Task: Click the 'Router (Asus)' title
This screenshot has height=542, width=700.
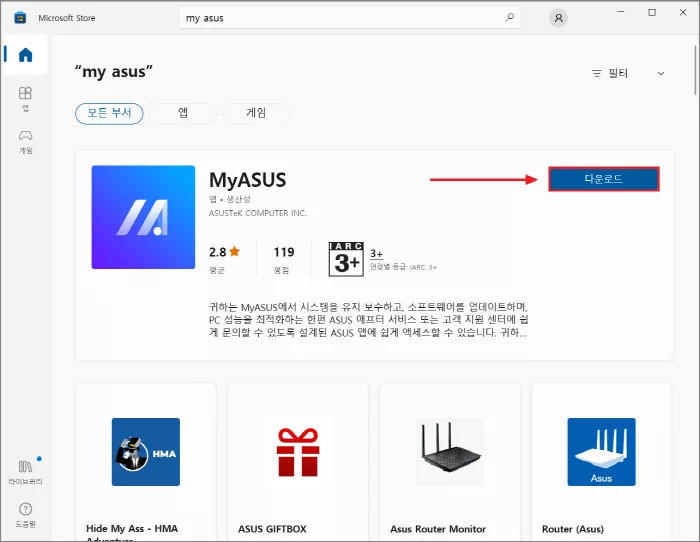Action: click(x=573, y=529)
